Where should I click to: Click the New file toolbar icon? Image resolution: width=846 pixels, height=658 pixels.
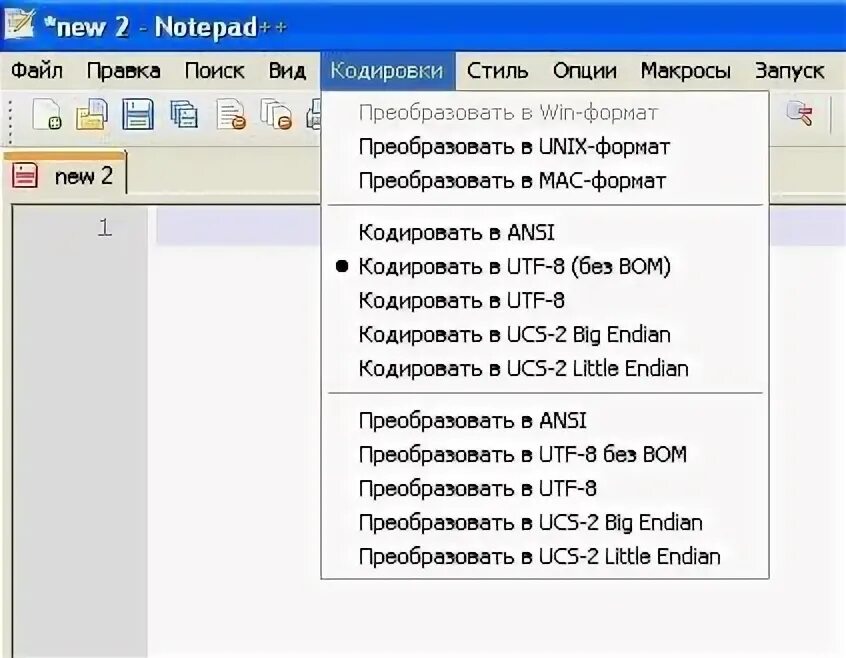point(46,114)
